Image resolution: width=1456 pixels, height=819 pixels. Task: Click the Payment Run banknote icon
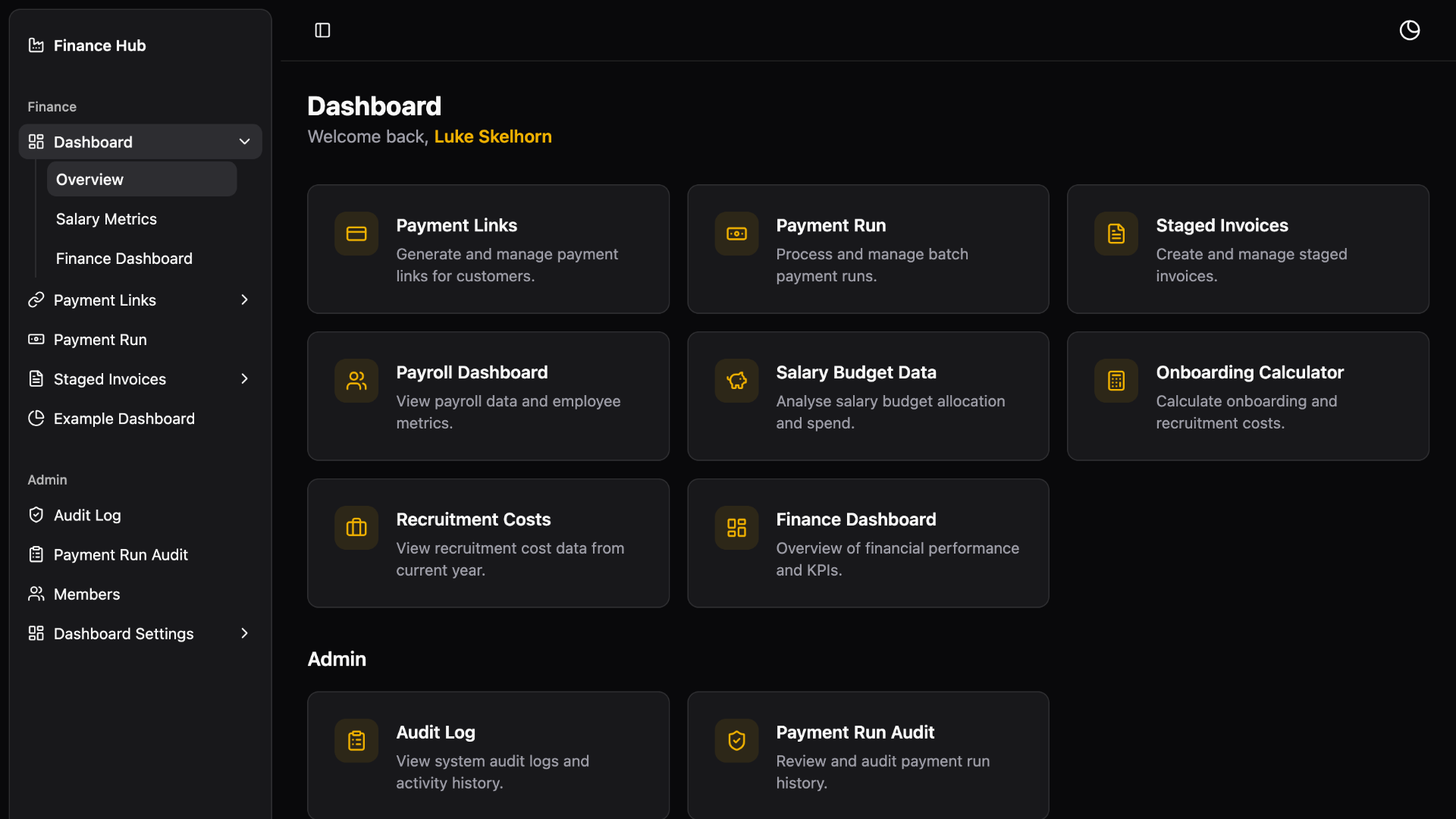click(x=736, y=234)
